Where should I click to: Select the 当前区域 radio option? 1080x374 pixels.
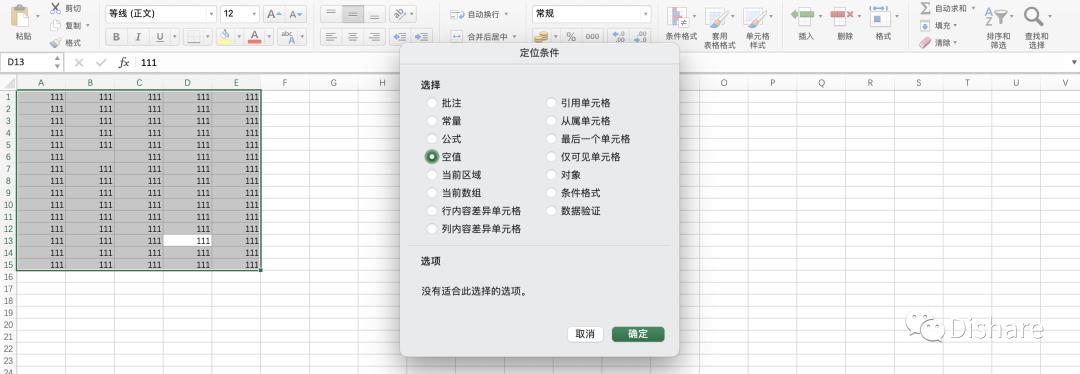[x=431, y=175]
